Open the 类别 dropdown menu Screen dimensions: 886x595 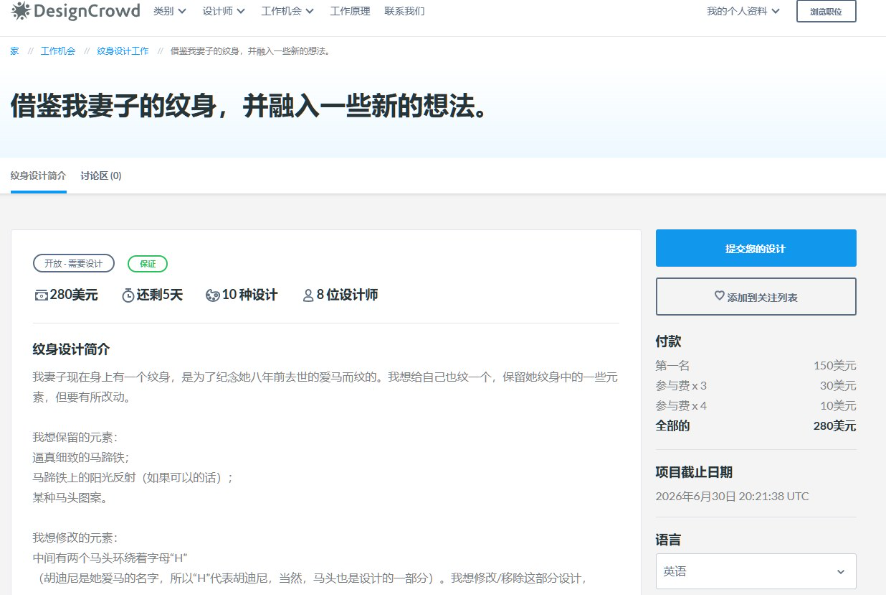pos(170,11)
